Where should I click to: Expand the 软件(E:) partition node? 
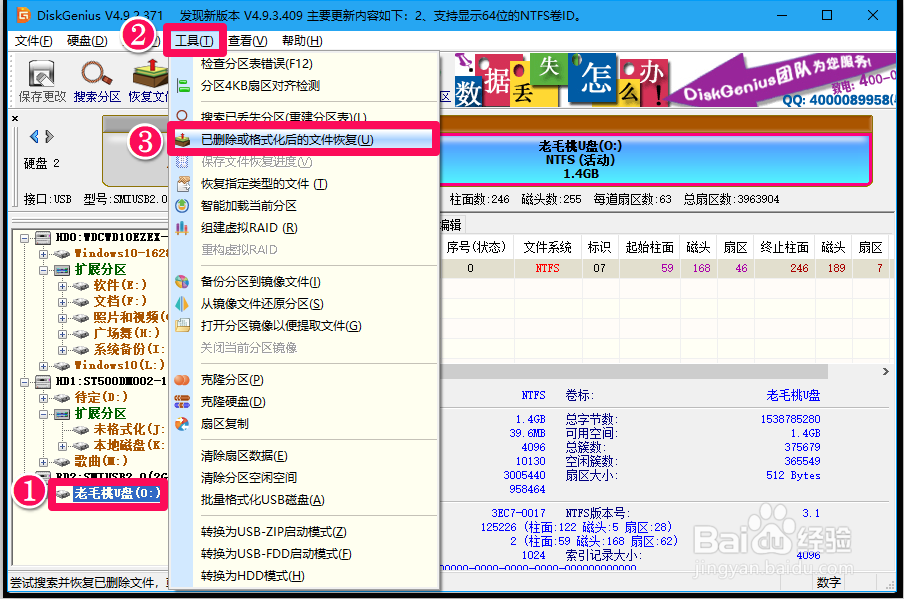tap(62, 286)
